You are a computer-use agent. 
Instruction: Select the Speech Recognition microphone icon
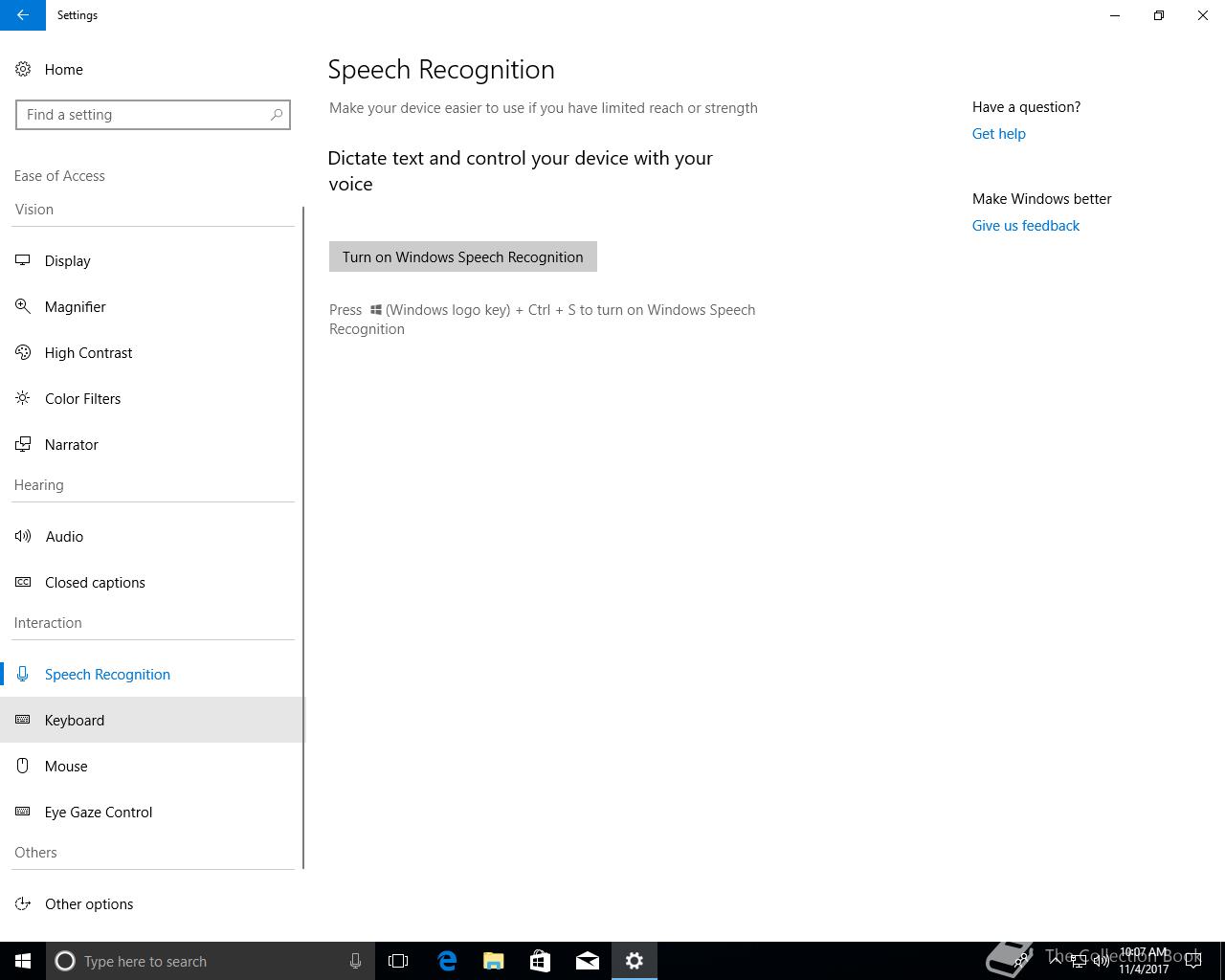click(23, 674)
